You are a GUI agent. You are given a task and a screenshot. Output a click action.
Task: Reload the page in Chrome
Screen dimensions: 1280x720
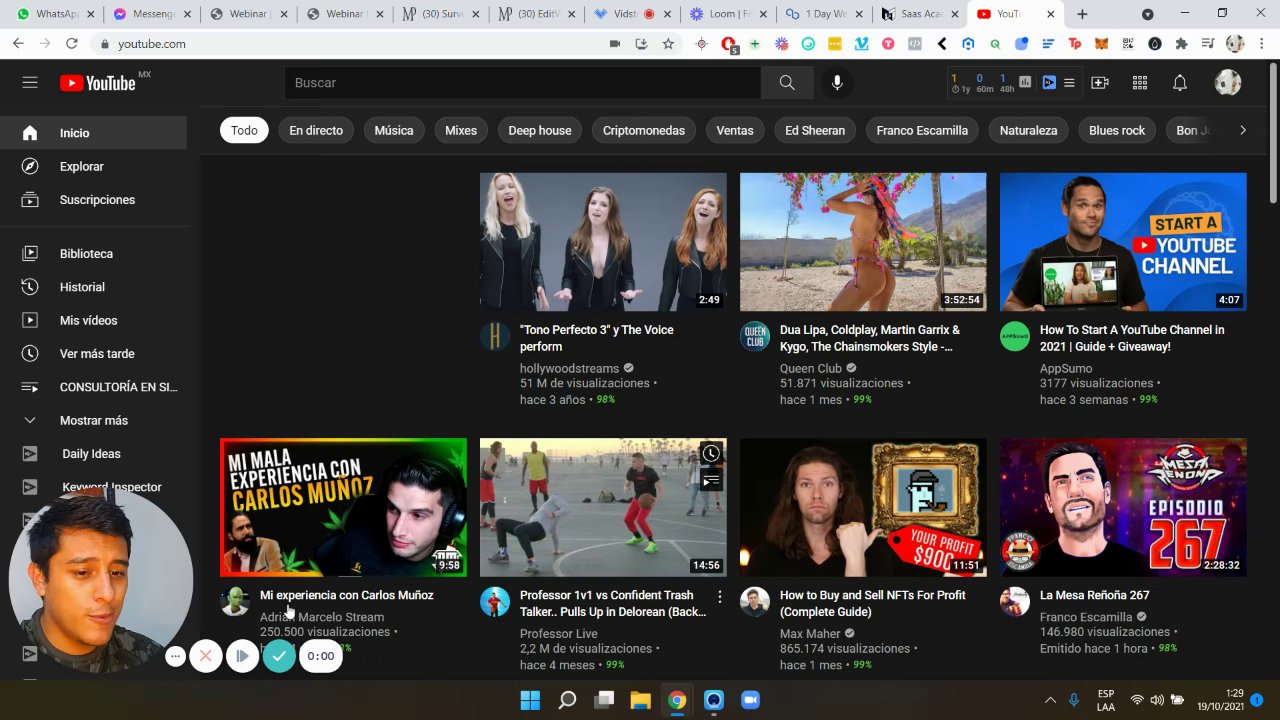(72, 44)
